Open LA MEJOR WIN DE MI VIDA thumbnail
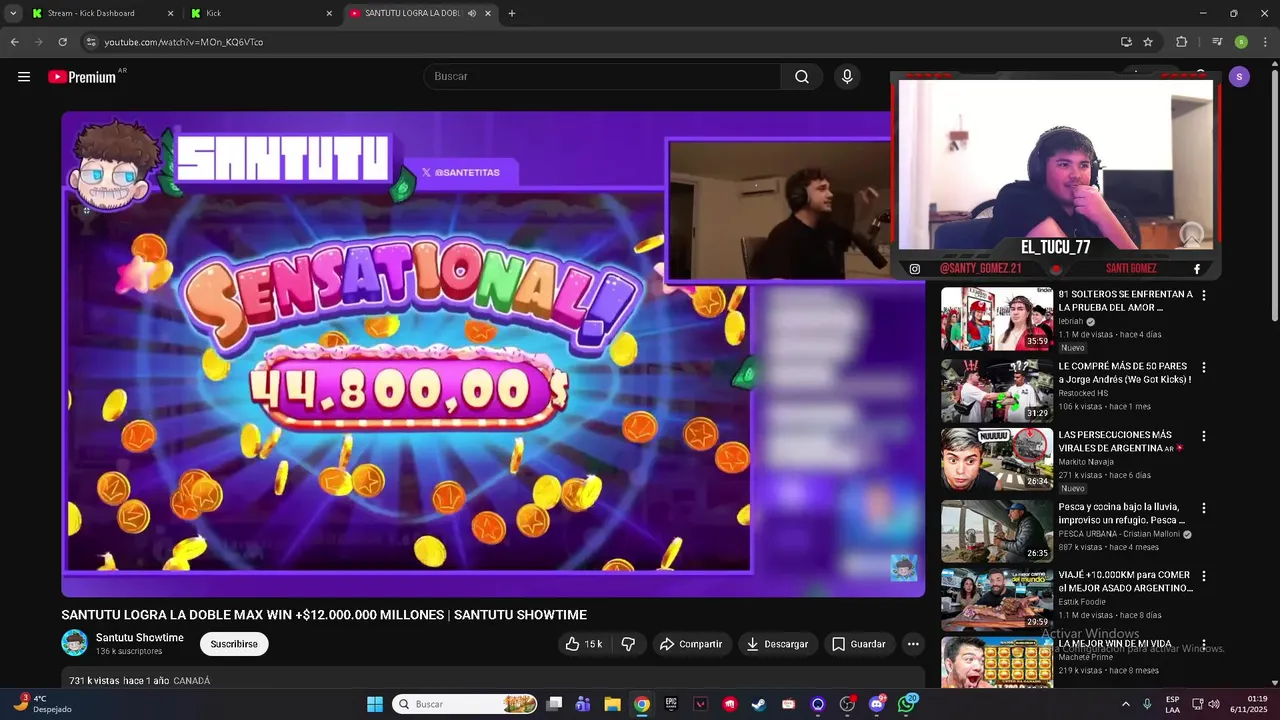Image resolution: width=1280 pixels, height=720 pixels. pyautogui.click(x=996, y=662)
